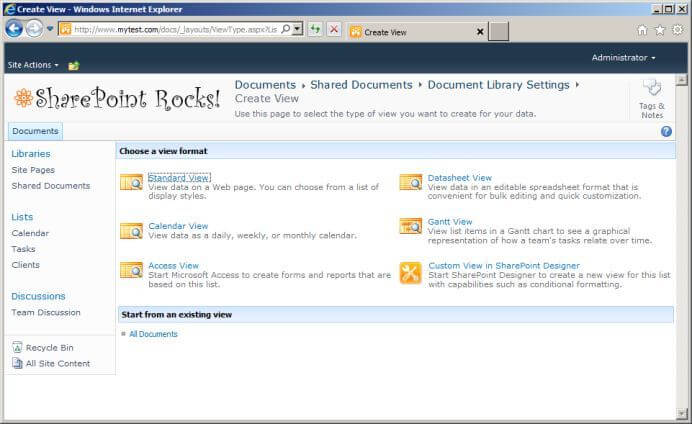
Task: Start from the All Documents existing view
Action: click(153, 334)
